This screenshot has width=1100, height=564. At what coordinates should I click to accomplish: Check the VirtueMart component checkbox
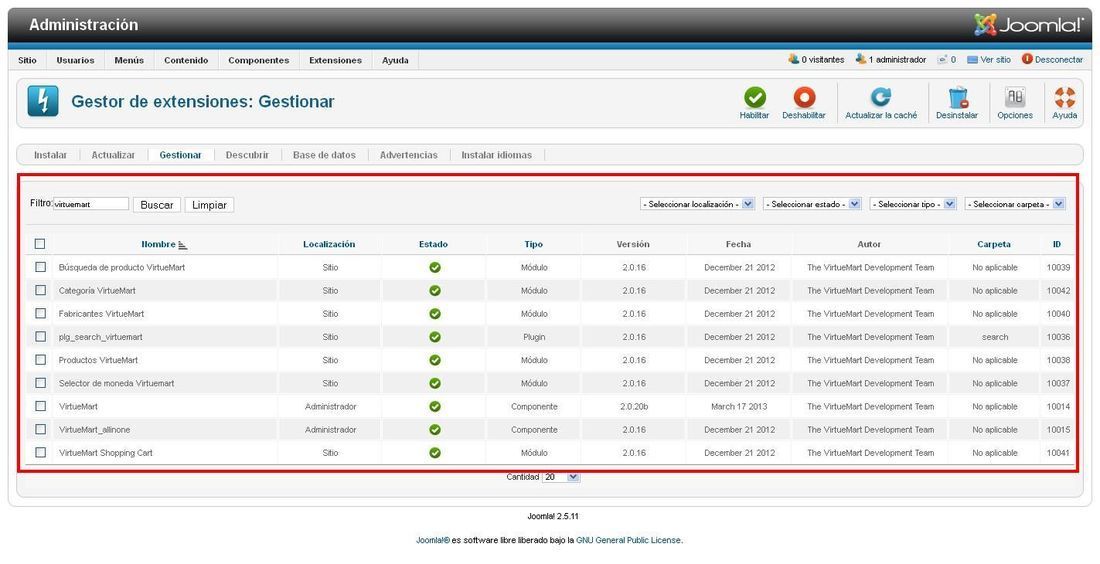tap(41, 405)
